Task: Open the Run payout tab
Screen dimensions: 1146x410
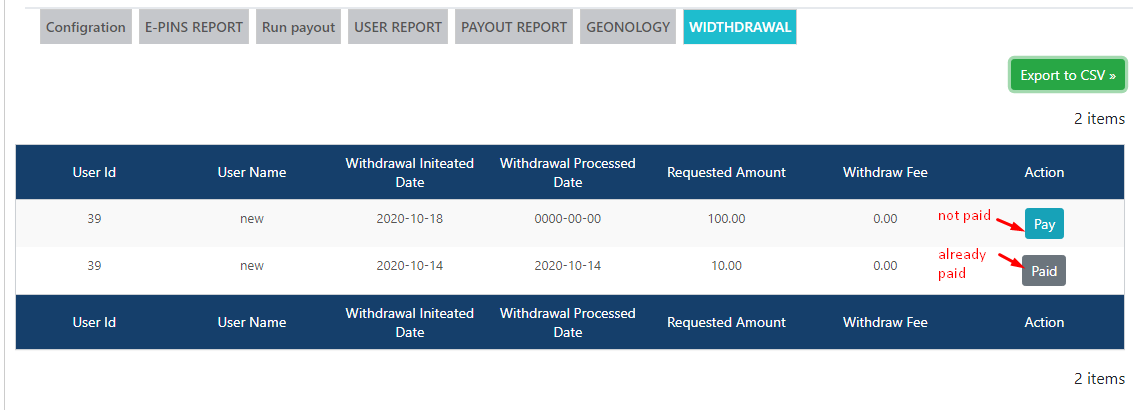Action: [x=299, y=27]
